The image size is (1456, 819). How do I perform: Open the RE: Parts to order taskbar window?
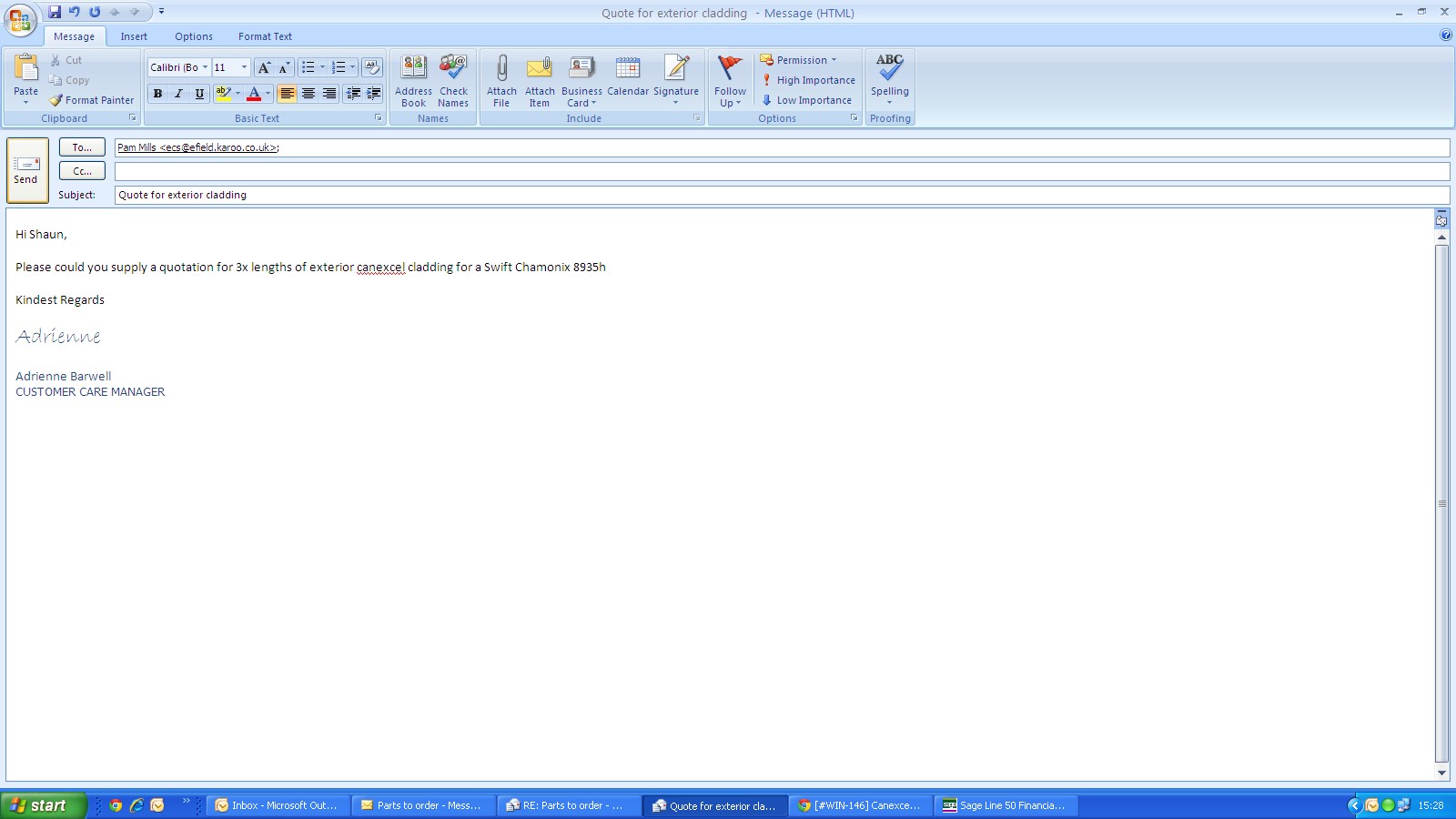(571, 805)
